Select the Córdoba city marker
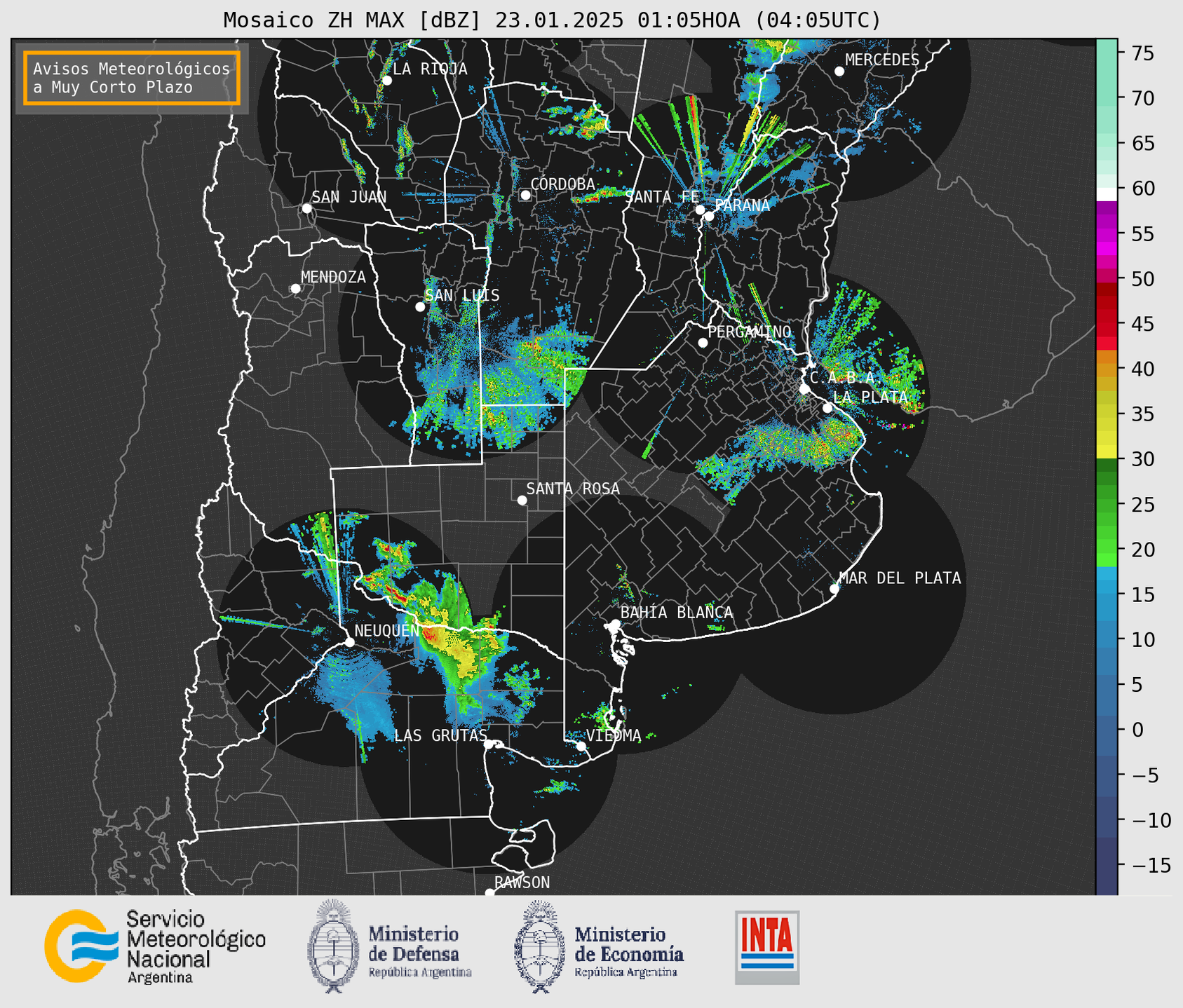This screenshot has width=1183, height=1008. tap(525, 195)
